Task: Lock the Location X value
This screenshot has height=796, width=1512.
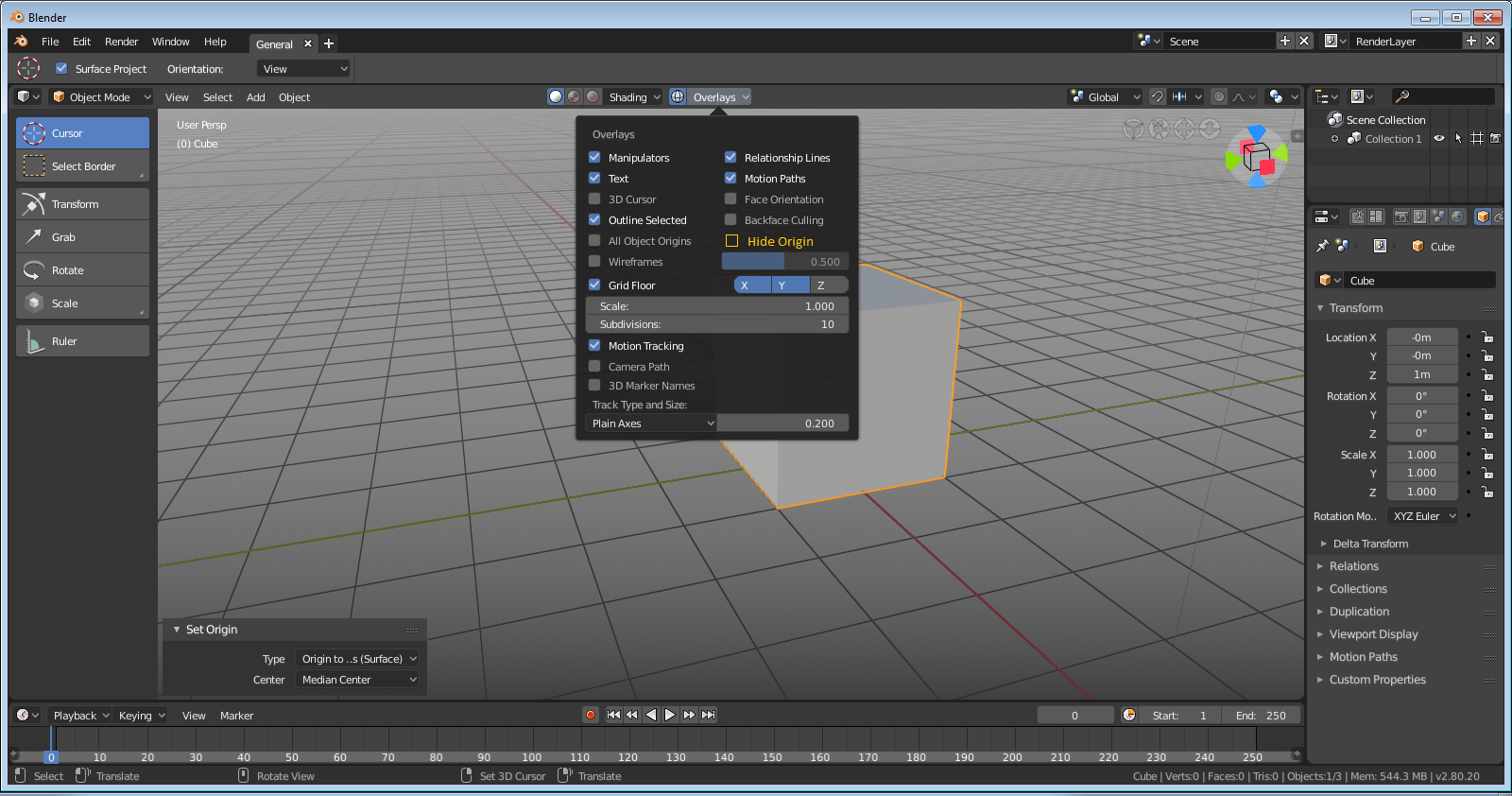Action: click(x=1487, y=337)
